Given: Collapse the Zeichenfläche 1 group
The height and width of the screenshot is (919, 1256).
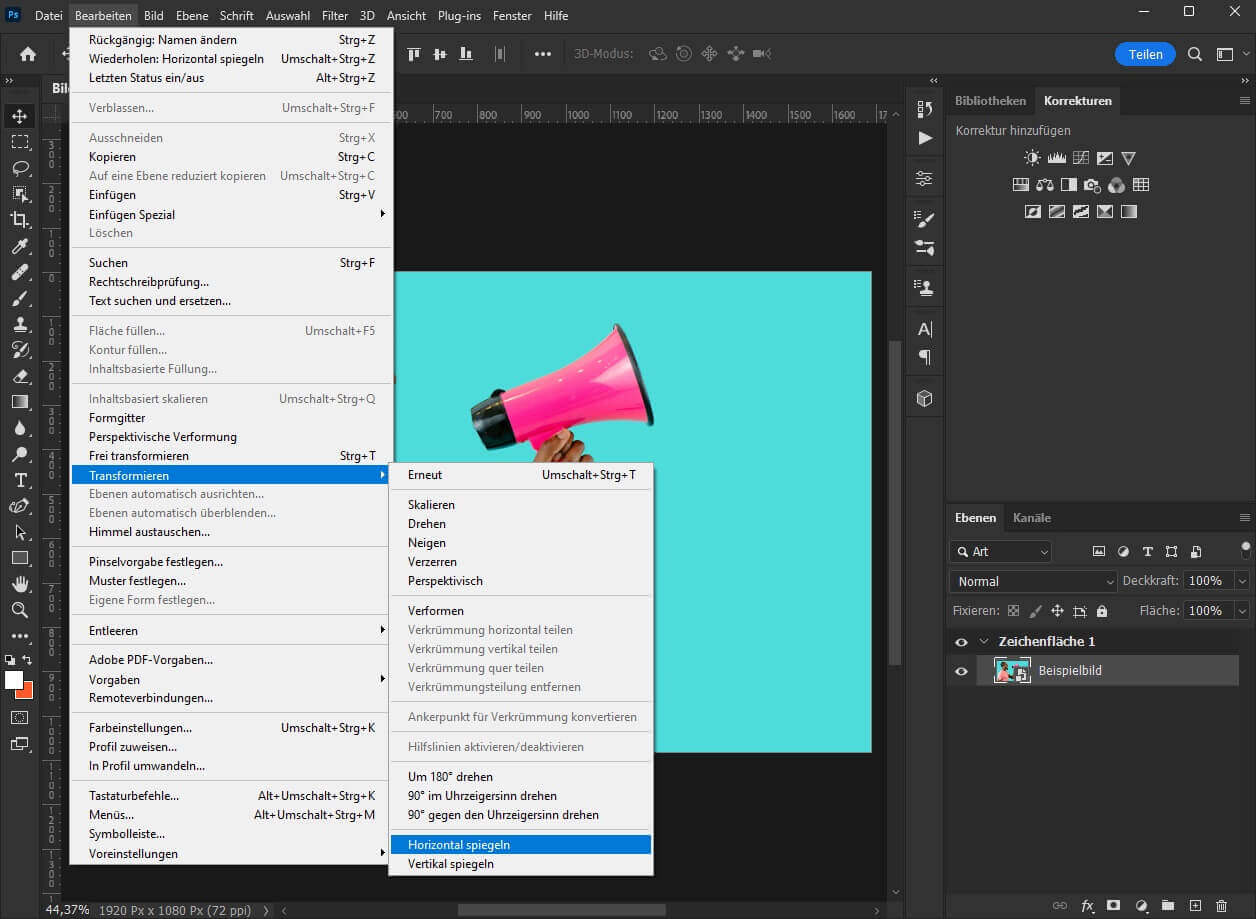Looking at the screenshot, I should click(x=984, y=641).
